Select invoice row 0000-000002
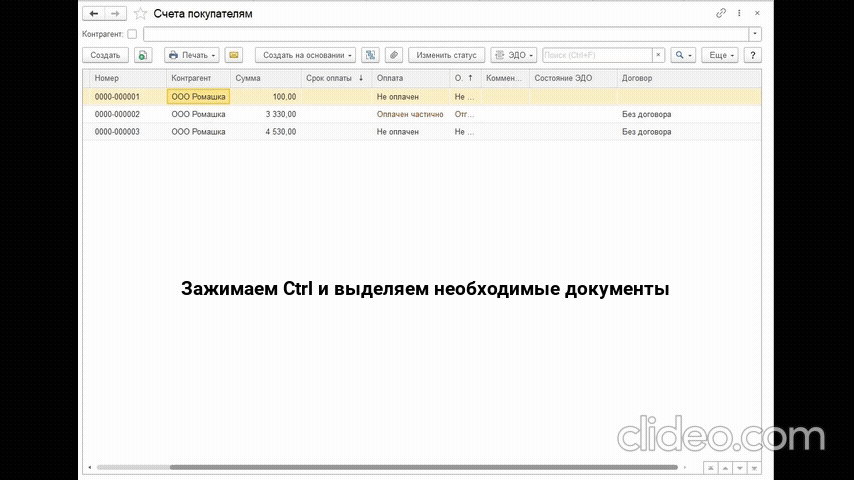Image resolution: width=854 pixels, height=480 pixels. 422,114
